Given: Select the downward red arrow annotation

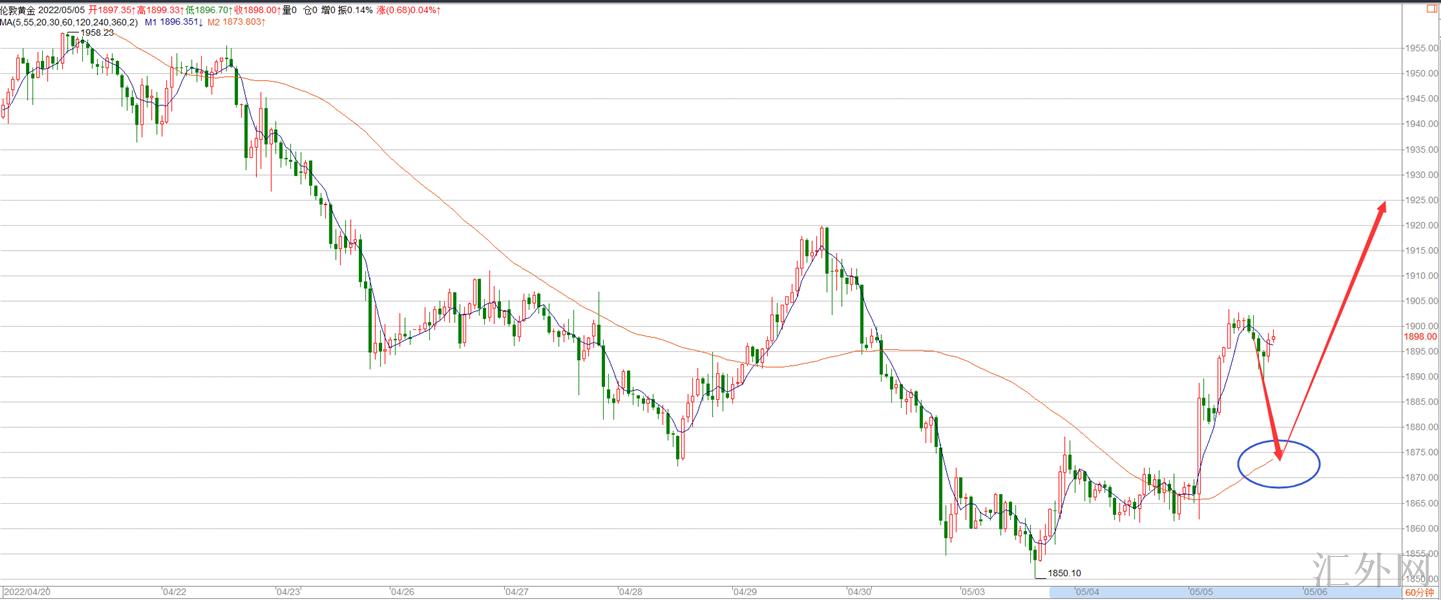Looking at the screenshot, I should [x=1270, y=410].
